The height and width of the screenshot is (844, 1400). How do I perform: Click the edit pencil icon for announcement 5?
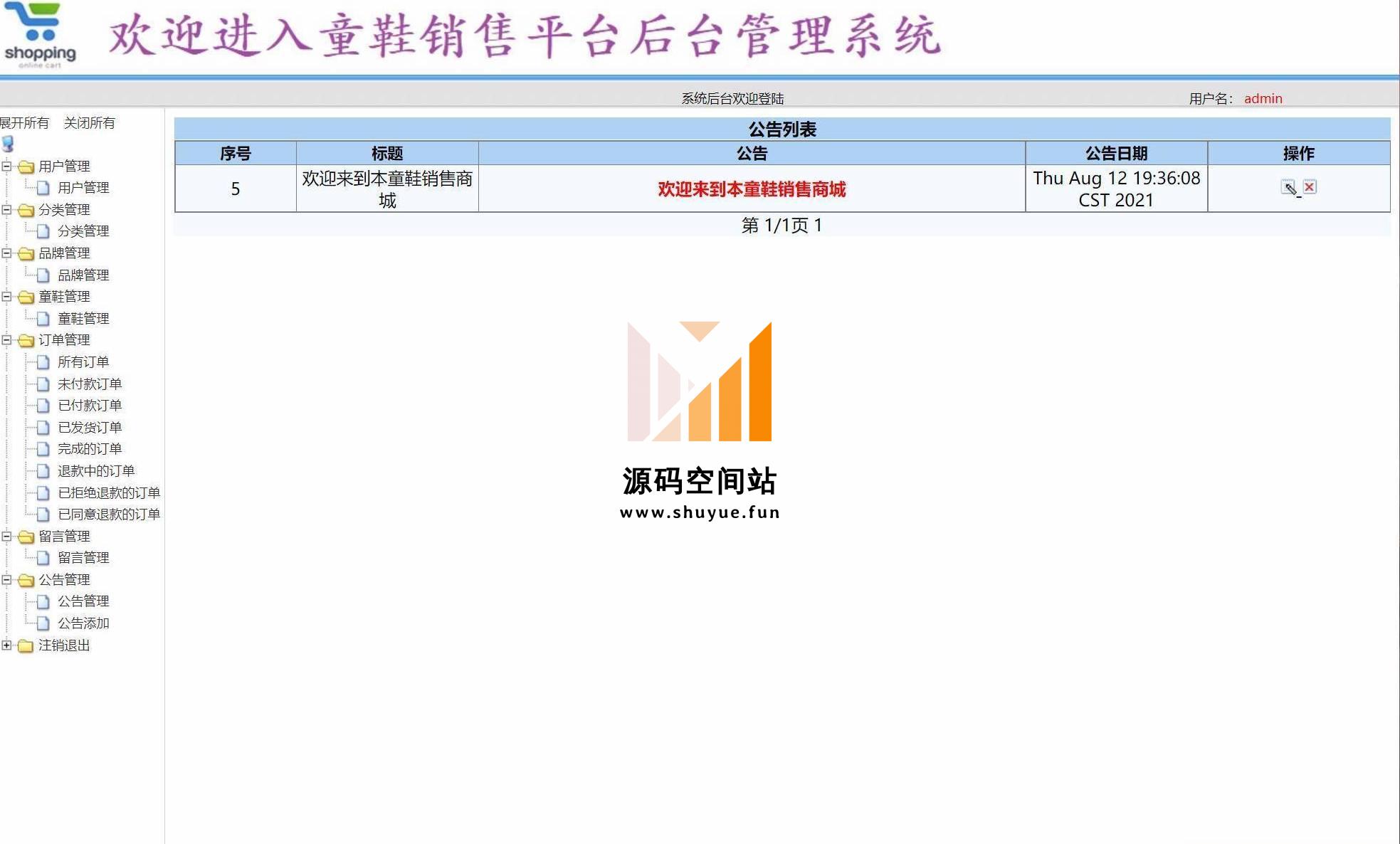coord(1288,188)
